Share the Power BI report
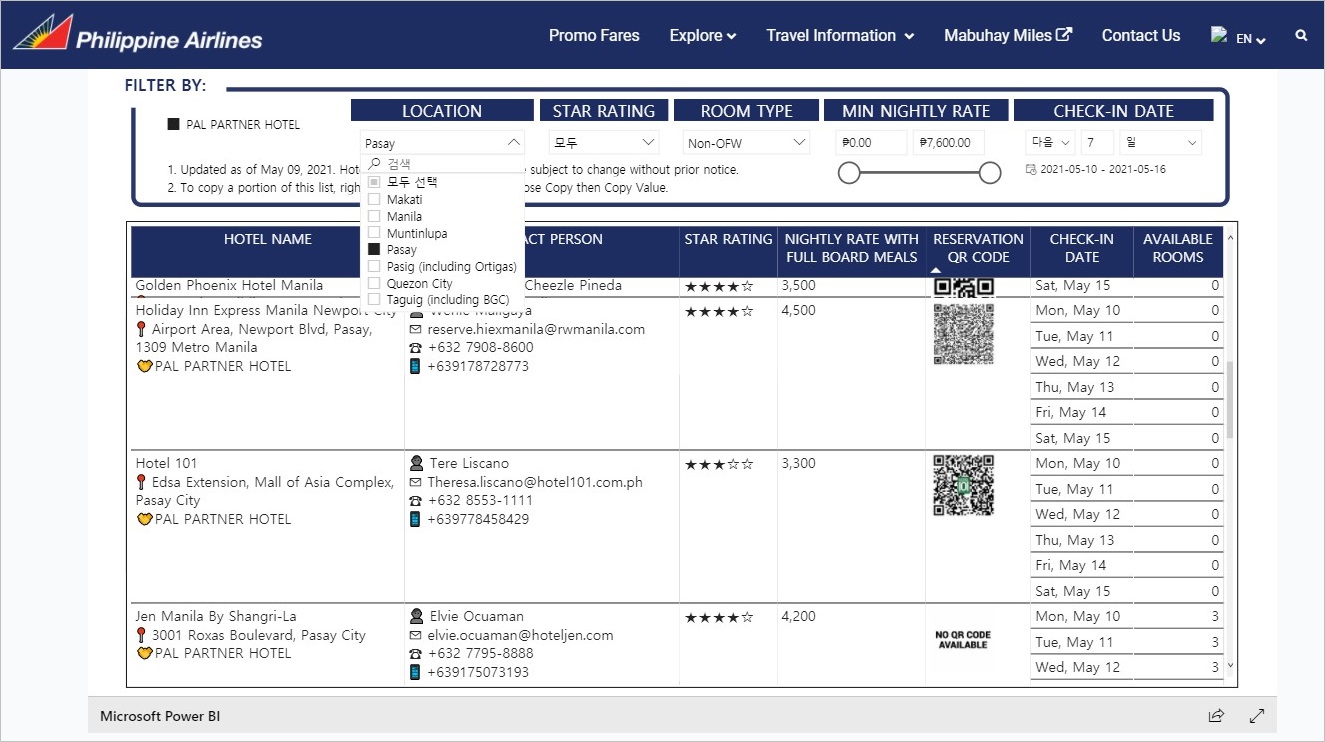1325x742 pixels. point(1216,716)
